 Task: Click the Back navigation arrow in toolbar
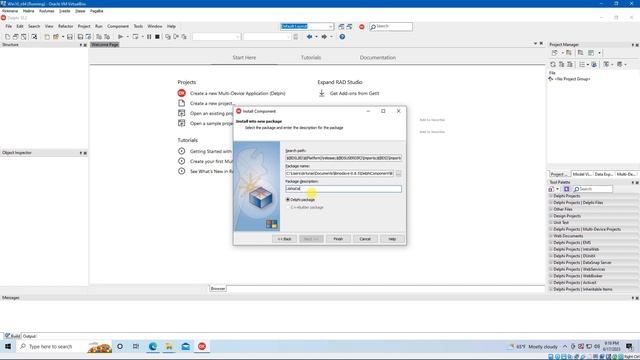(x=309, y=37)
